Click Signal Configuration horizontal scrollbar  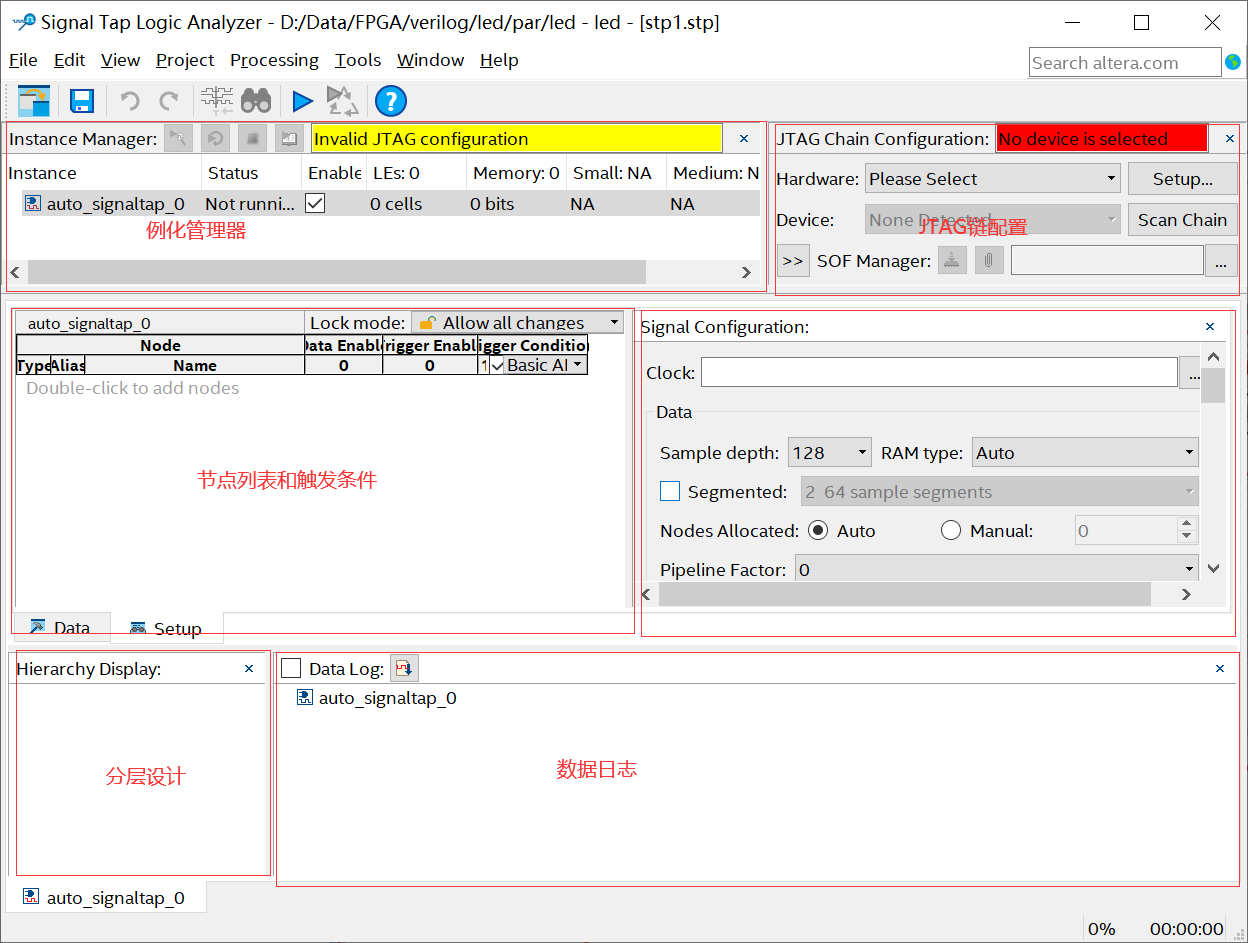click(x=905, y=594)
